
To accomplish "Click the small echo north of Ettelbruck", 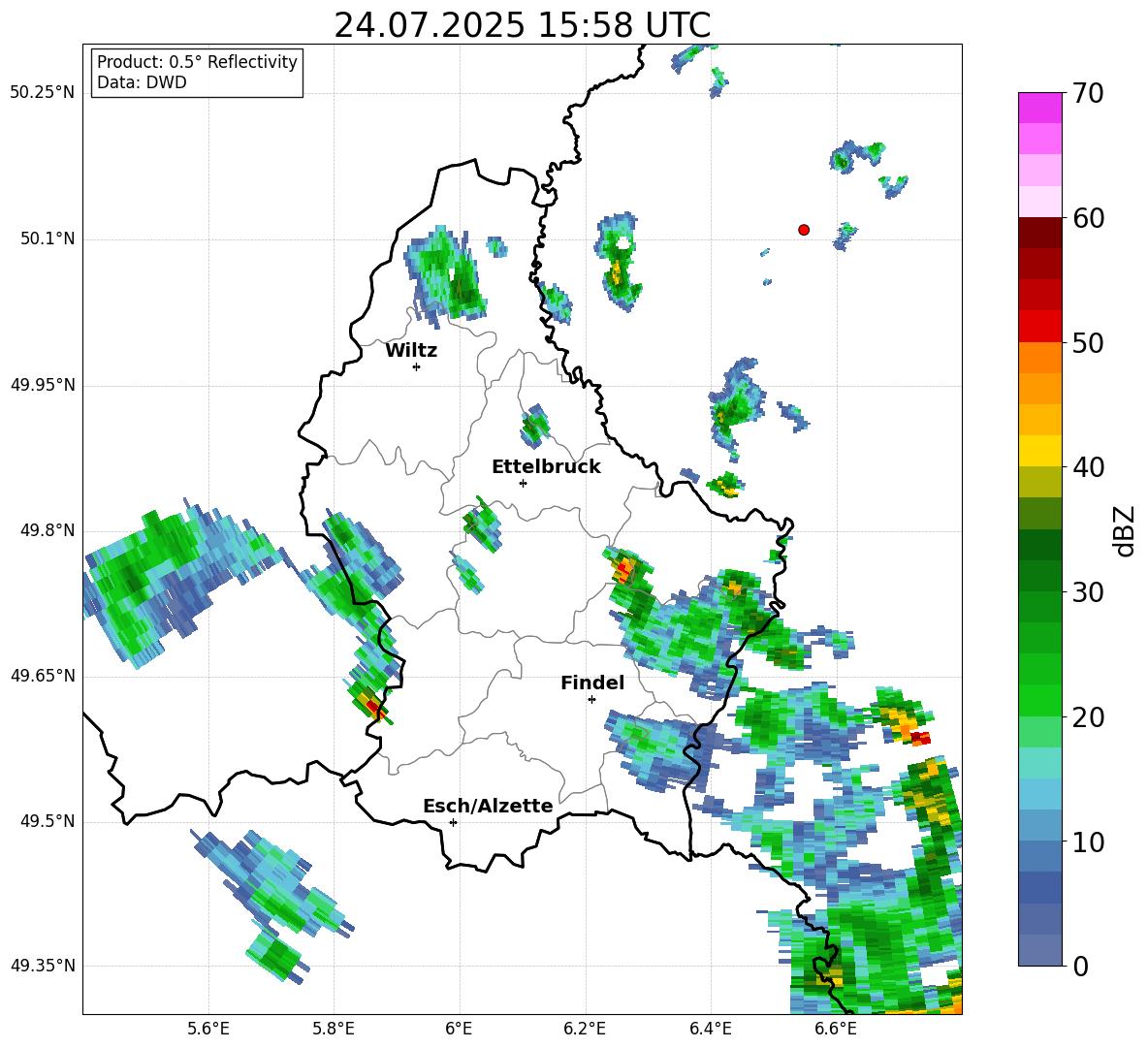I will coord(535,426).
